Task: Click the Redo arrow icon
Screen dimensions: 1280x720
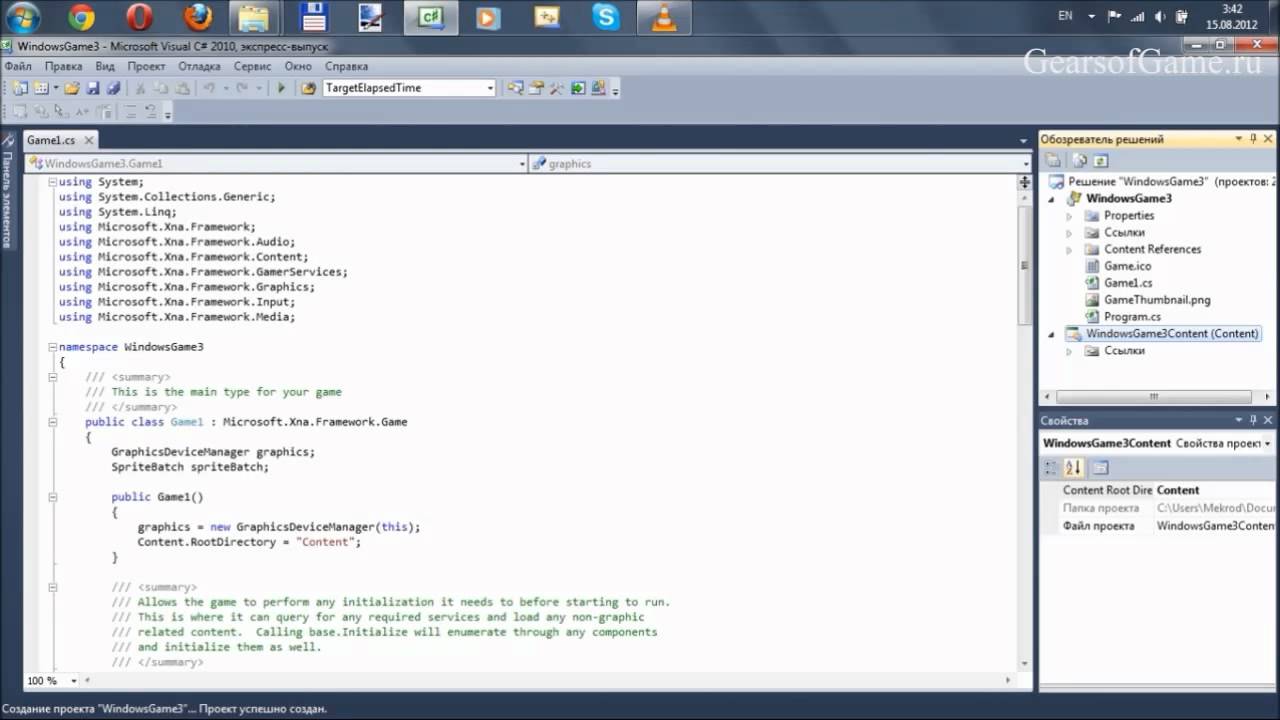Action: [x=242, y=88]
